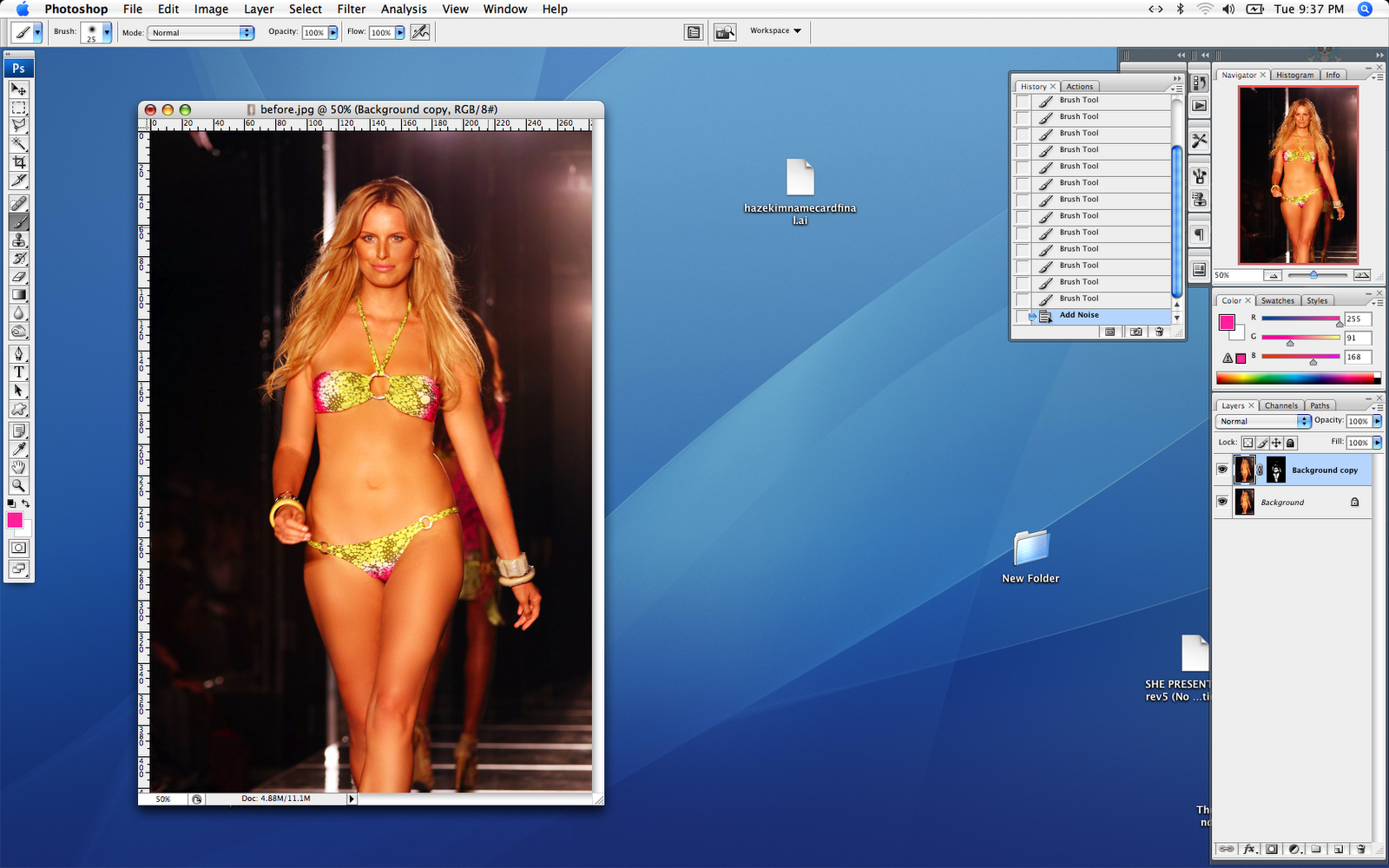1389x868 pixels.
Task: Select the Path Selection tool
Action: pyautogui.click(x=18, y=390)
